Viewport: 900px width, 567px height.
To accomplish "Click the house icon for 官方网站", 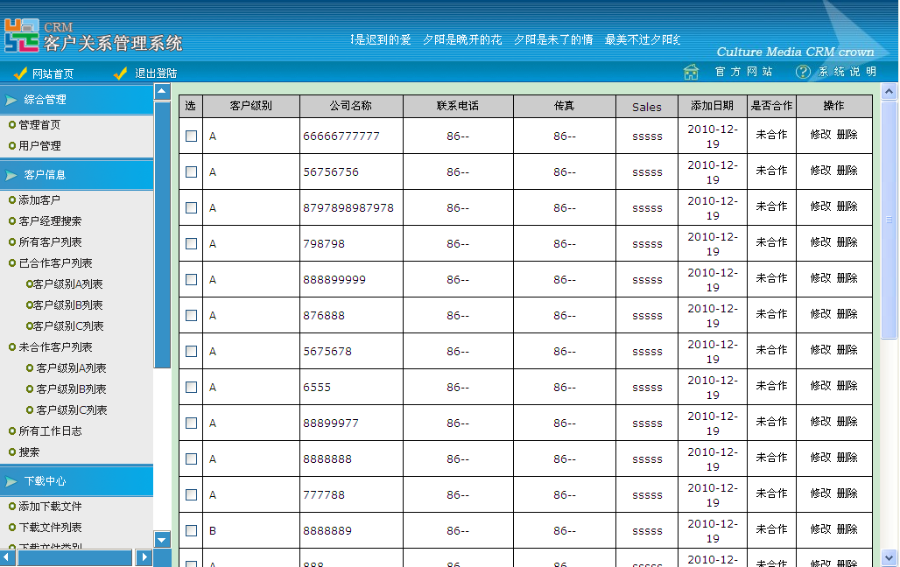I will pos(691,72).
